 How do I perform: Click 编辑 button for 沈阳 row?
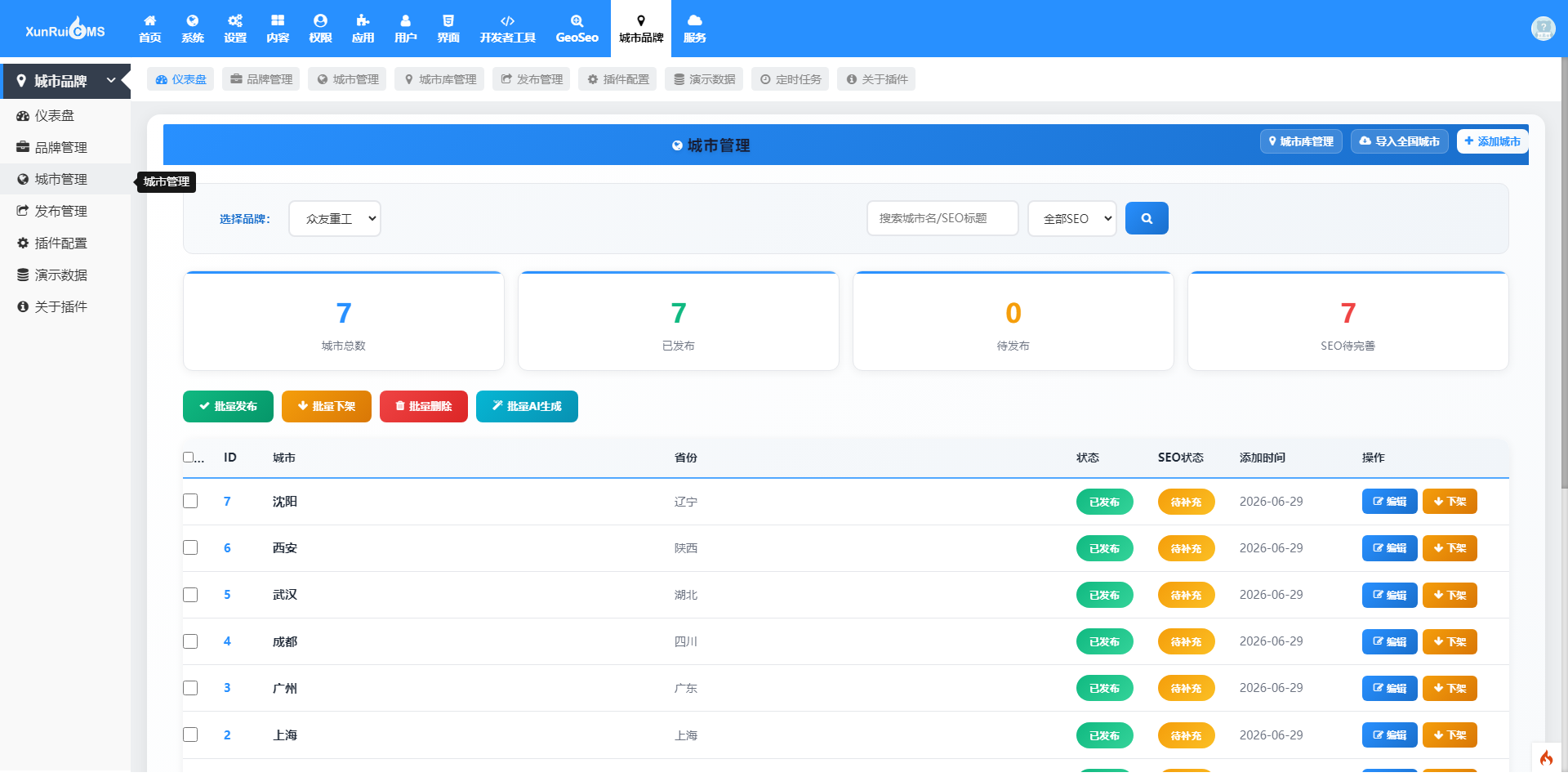click(1389, 501)
